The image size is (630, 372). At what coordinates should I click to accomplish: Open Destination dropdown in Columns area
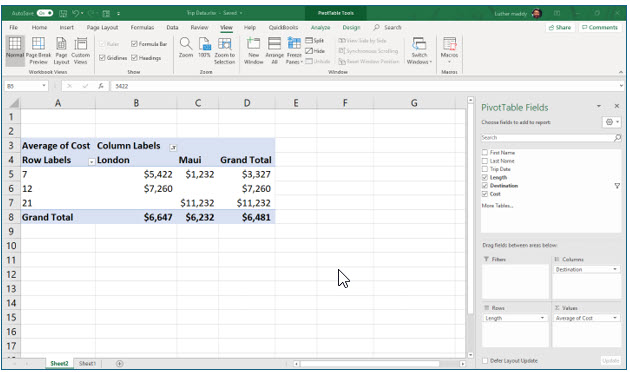[x=615, y=269]
